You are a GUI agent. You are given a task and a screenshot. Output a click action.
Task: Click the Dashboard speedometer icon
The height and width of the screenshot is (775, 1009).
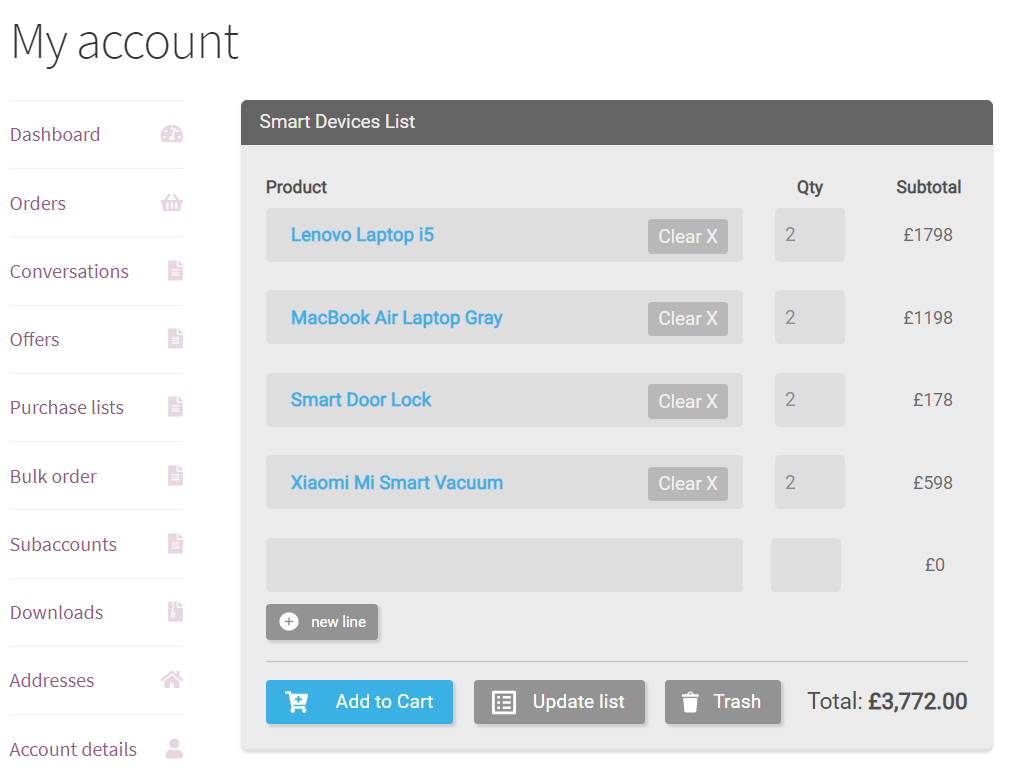click(172, 134)
